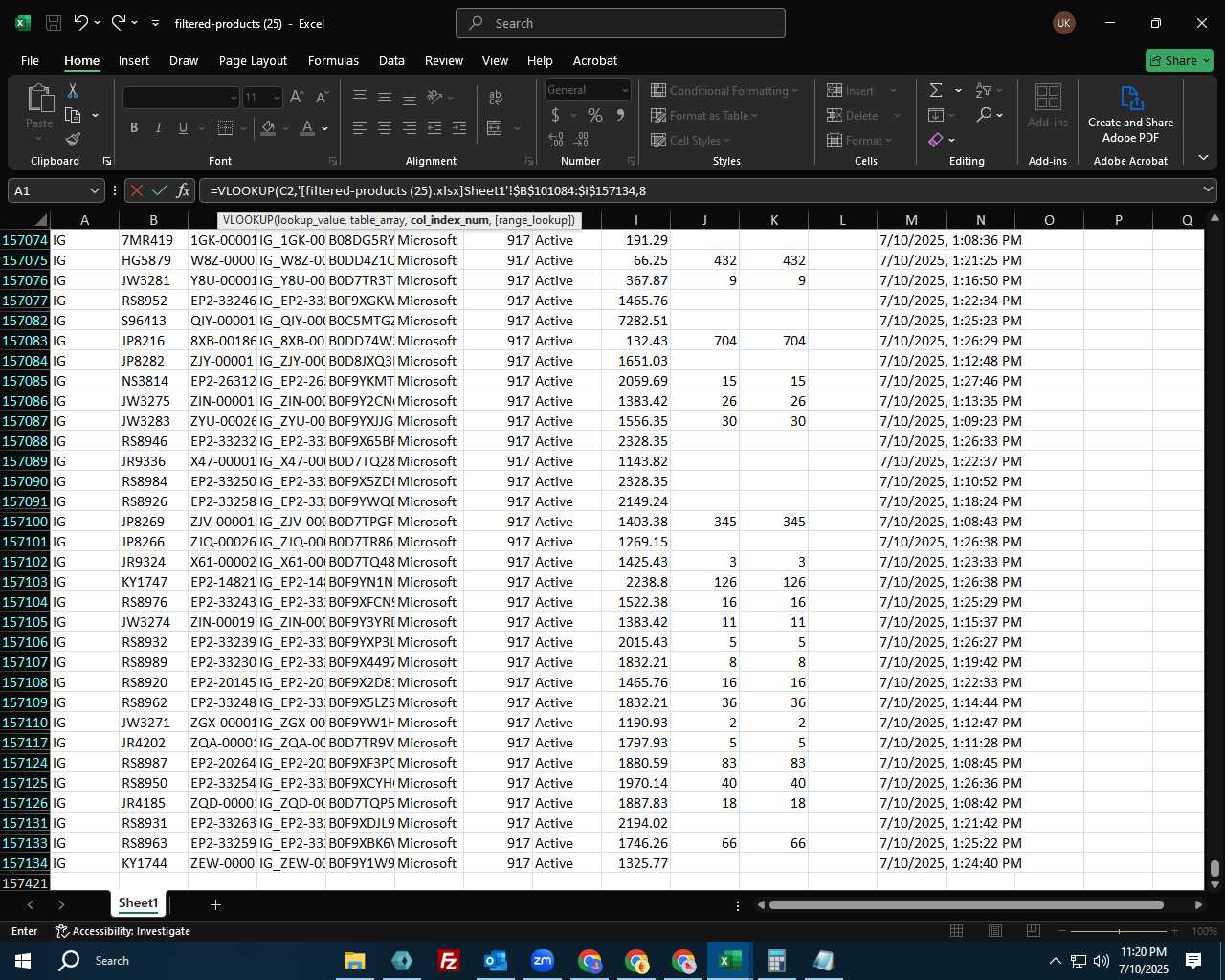Click the zoom slider in status bar
This screenshot has height=980, width=1225.
(1119, 931)
